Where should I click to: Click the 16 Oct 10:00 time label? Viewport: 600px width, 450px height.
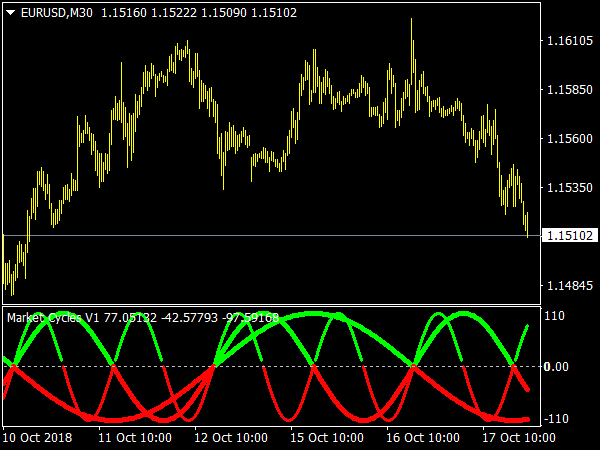tap(423, 438)
